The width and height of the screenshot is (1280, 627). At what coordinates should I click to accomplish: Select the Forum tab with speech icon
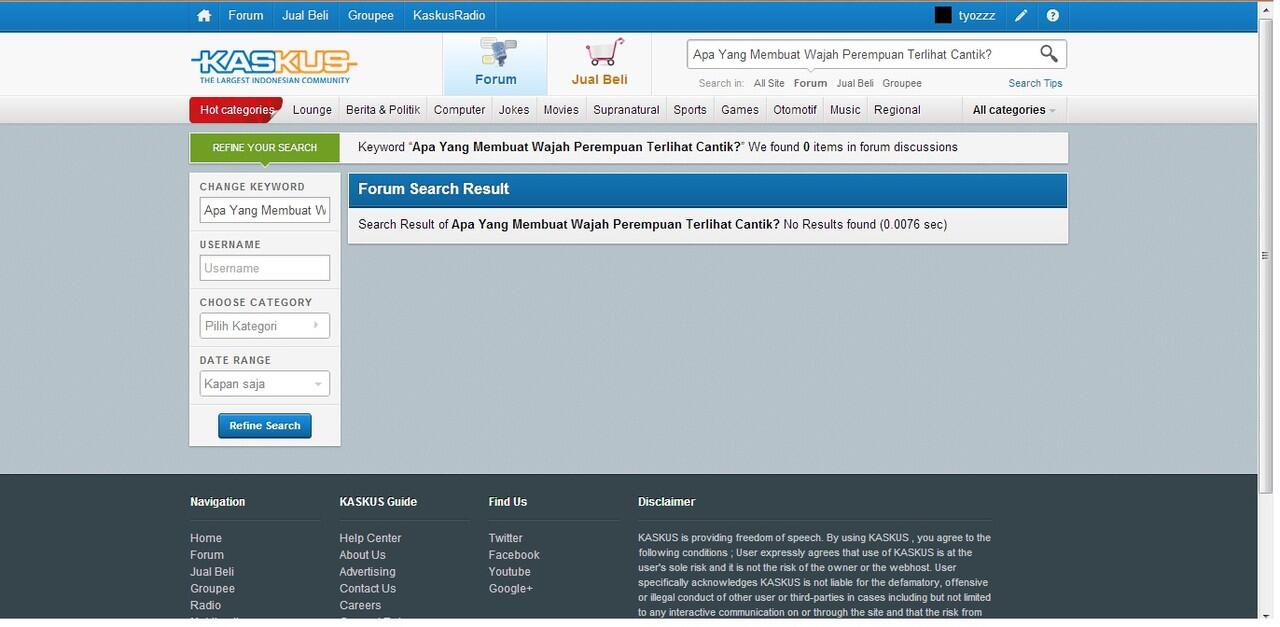coord(495,64)
